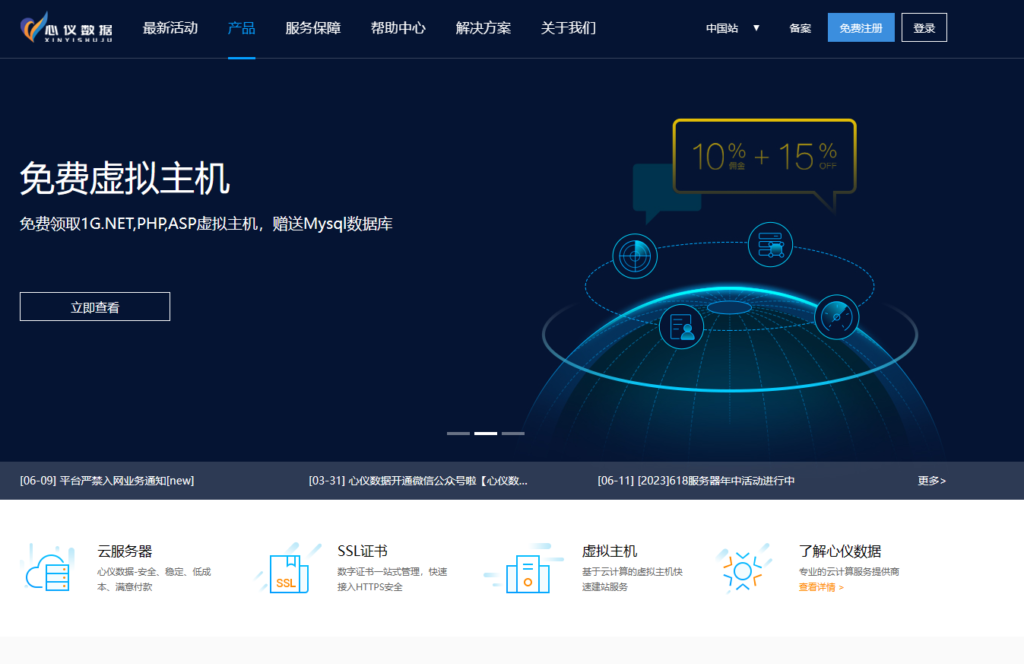Viewport: 1024px width, 664px height.
Task: Click the dropdown arrow beside 中国站
Action: (756, 28)
